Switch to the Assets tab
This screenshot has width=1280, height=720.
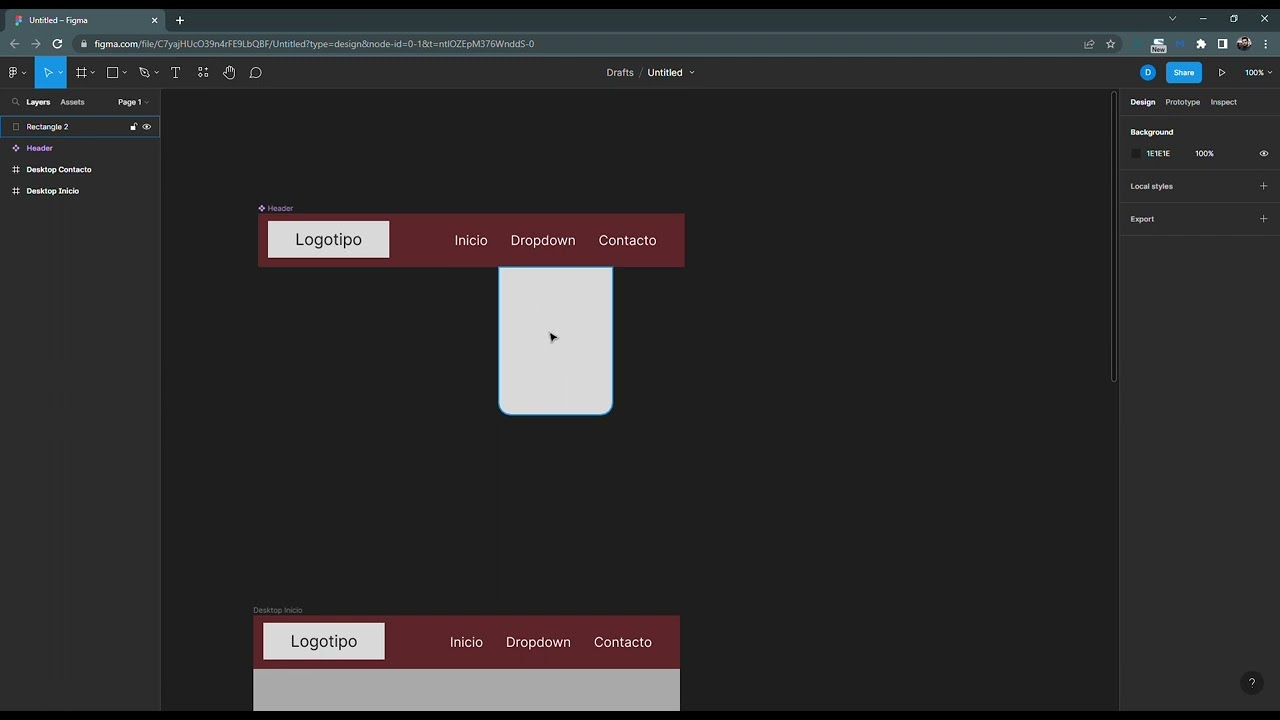[x=72, y=102]
